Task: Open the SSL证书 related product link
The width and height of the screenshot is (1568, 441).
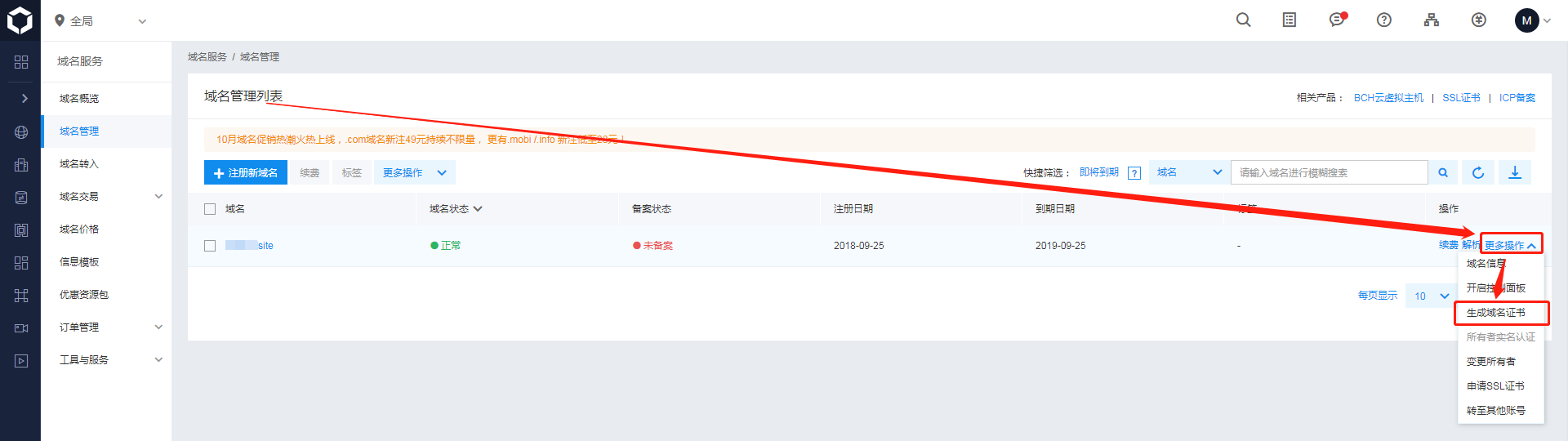Action: point(1461,98)
